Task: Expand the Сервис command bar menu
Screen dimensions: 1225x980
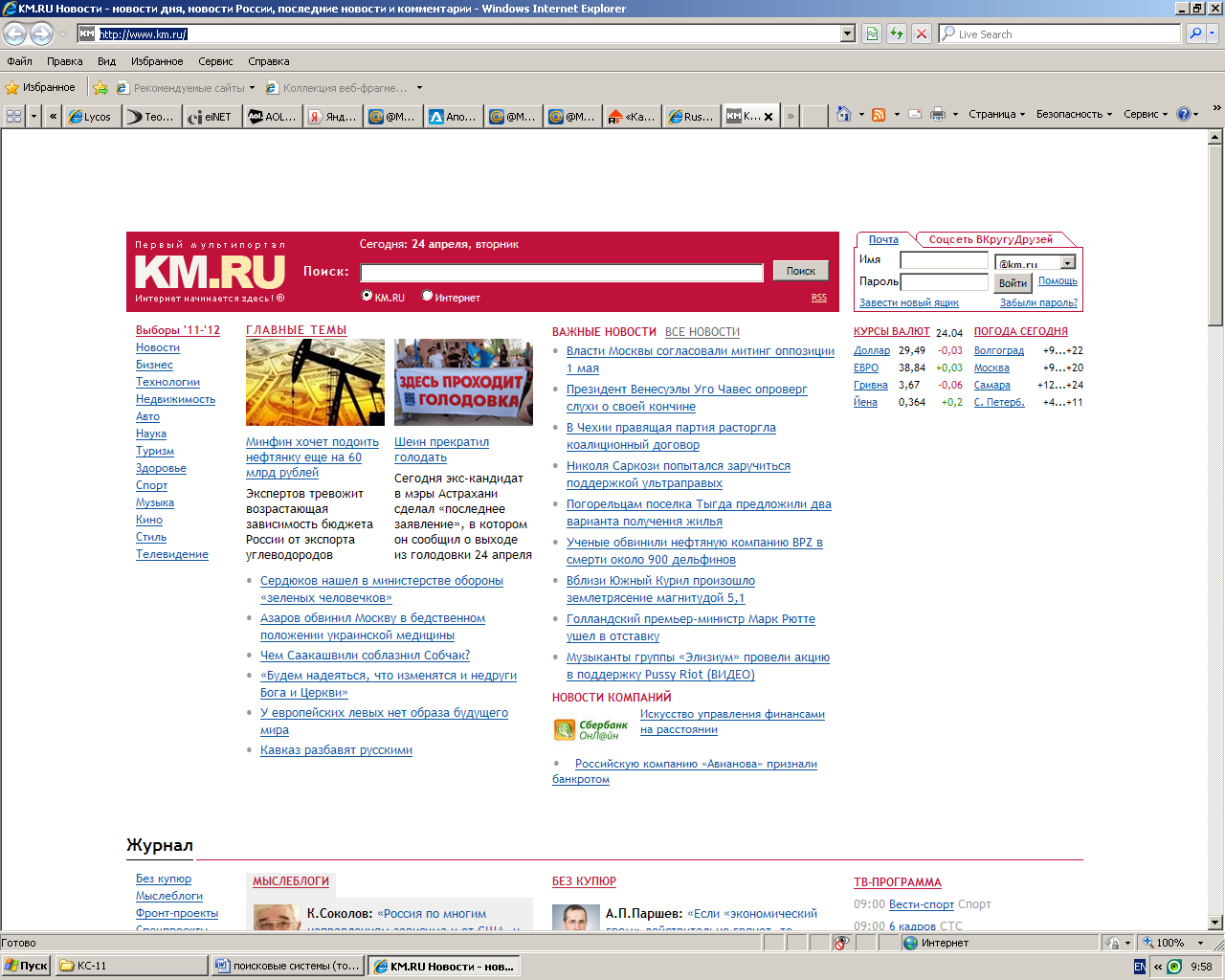Action: pyautogui.click(x=1146, y=114)
